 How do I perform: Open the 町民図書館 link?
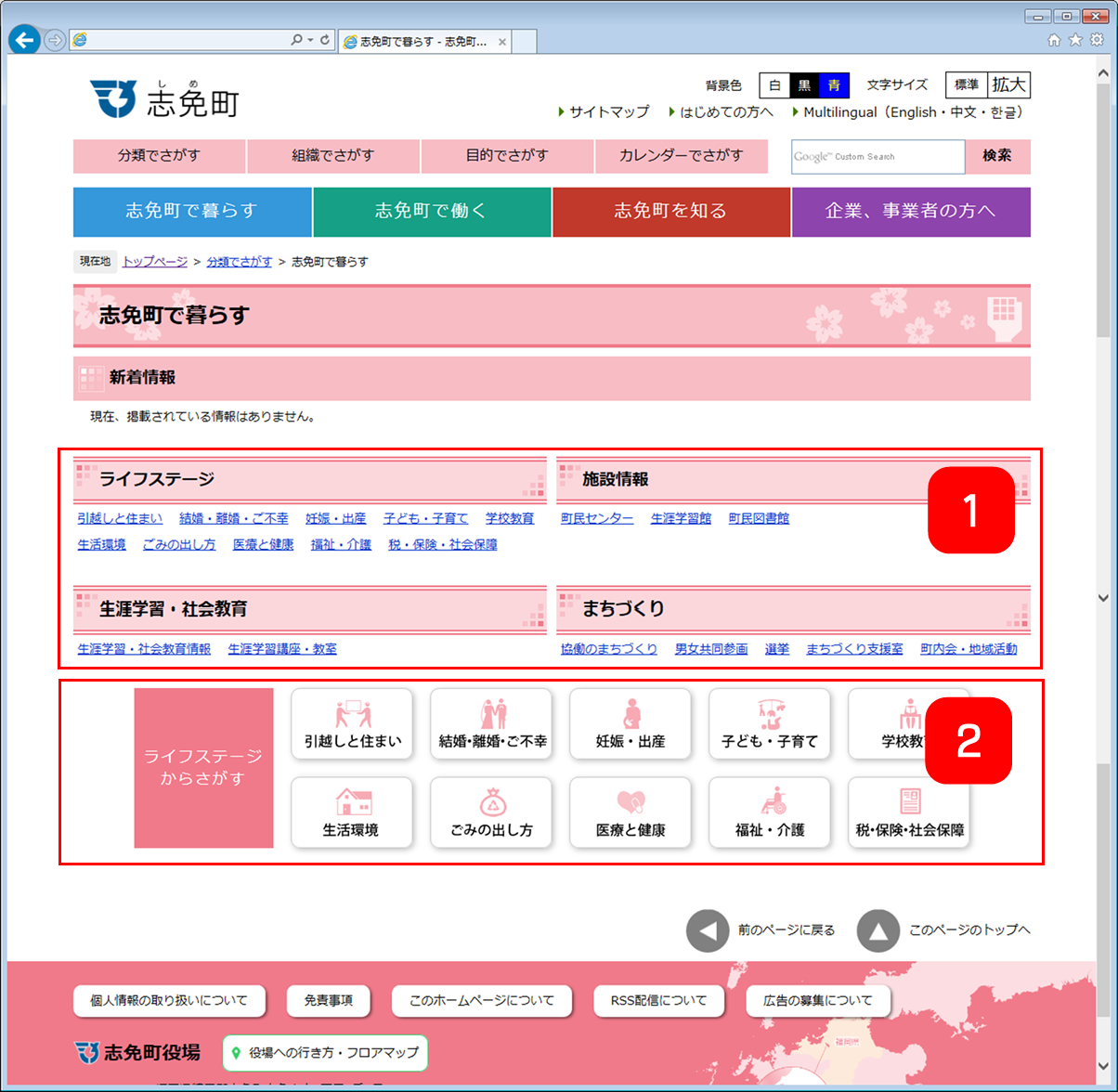tap(759, 519)
